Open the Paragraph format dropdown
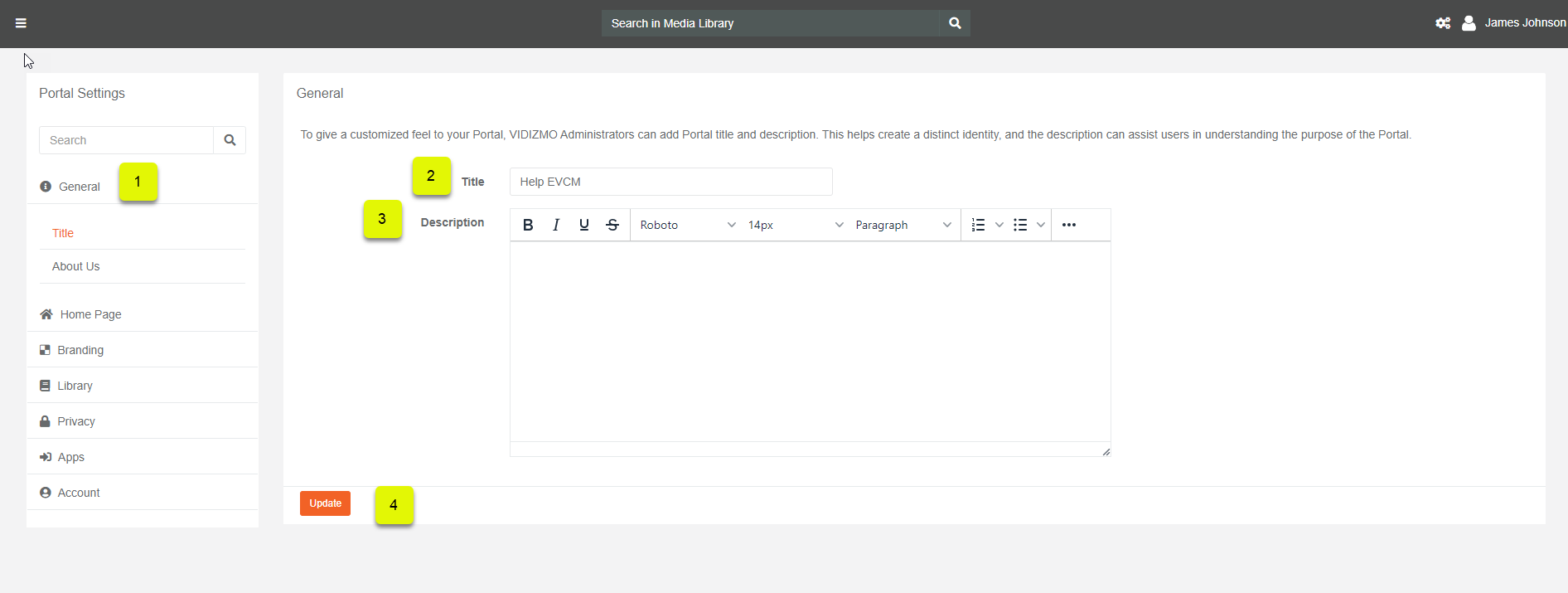 903,225
